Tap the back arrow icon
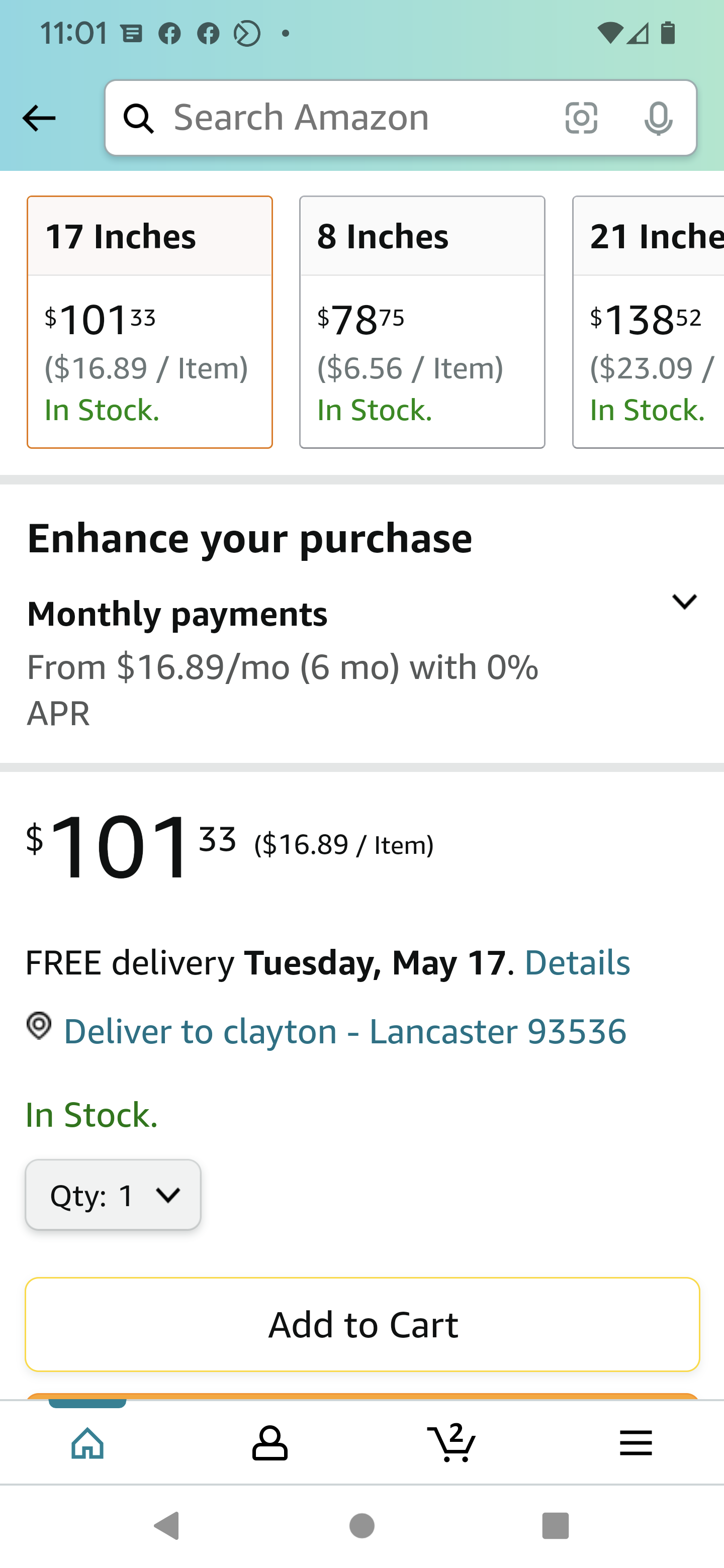The width and height of the screenshot is (724, 1568). click(39, 118)
